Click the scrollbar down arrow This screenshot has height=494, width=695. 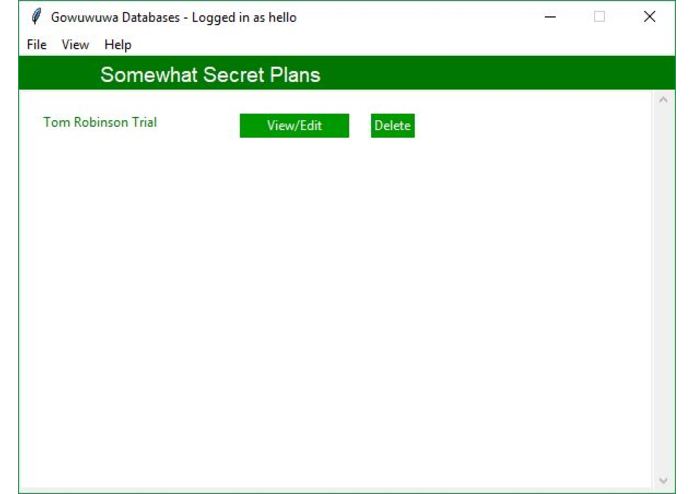[664, 480]
